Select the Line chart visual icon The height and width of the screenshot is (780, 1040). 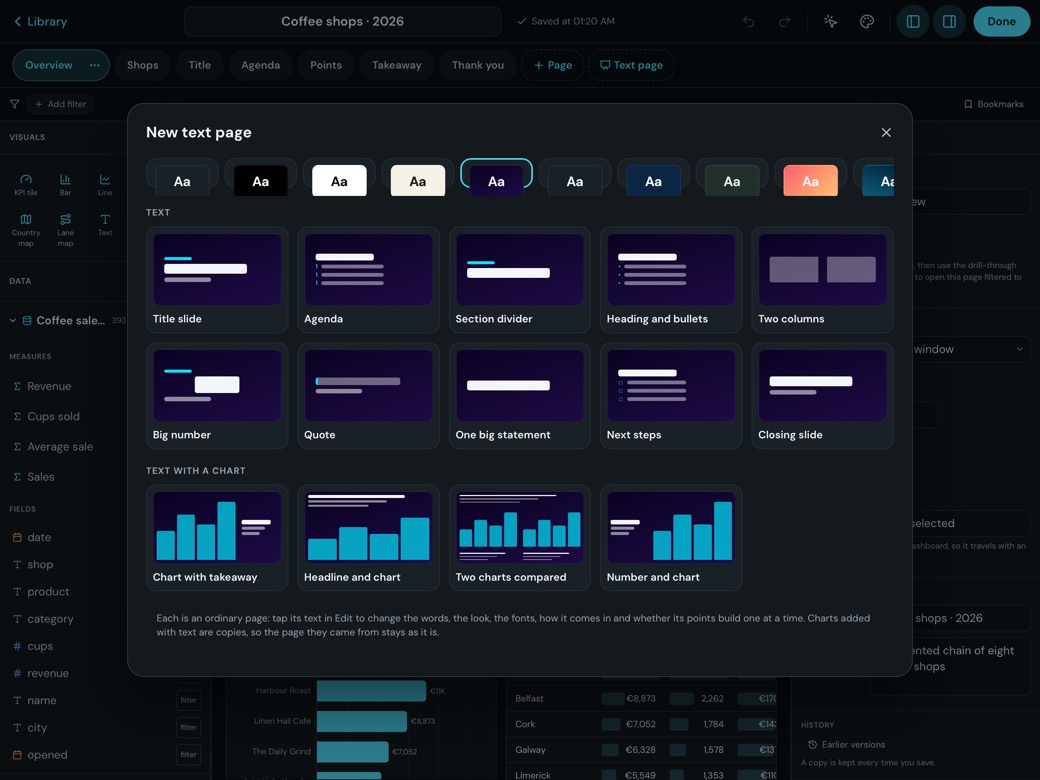coord(105,185)
